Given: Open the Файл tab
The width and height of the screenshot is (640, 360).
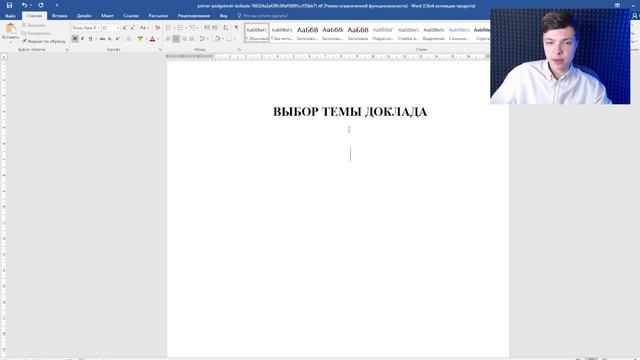Looking at the screenshot, I should click(10, 16).
